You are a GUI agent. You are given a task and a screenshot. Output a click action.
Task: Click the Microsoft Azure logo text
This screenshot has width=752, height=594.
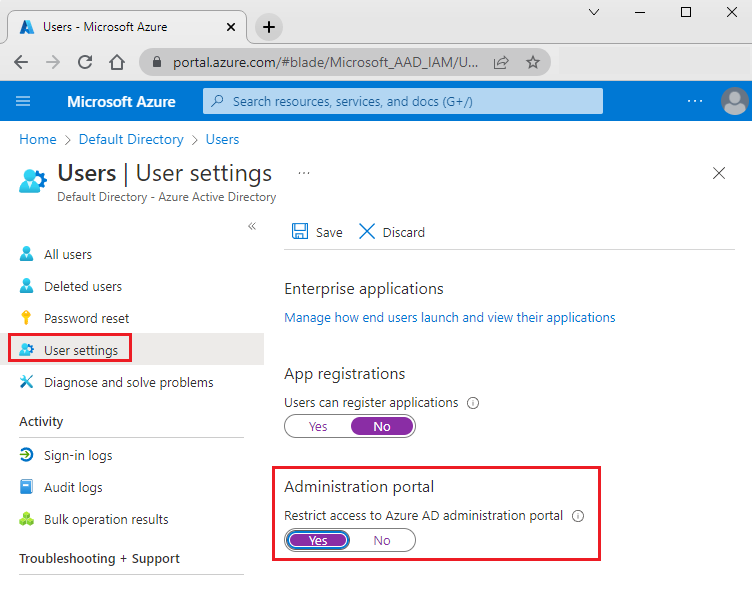[121, 102]
